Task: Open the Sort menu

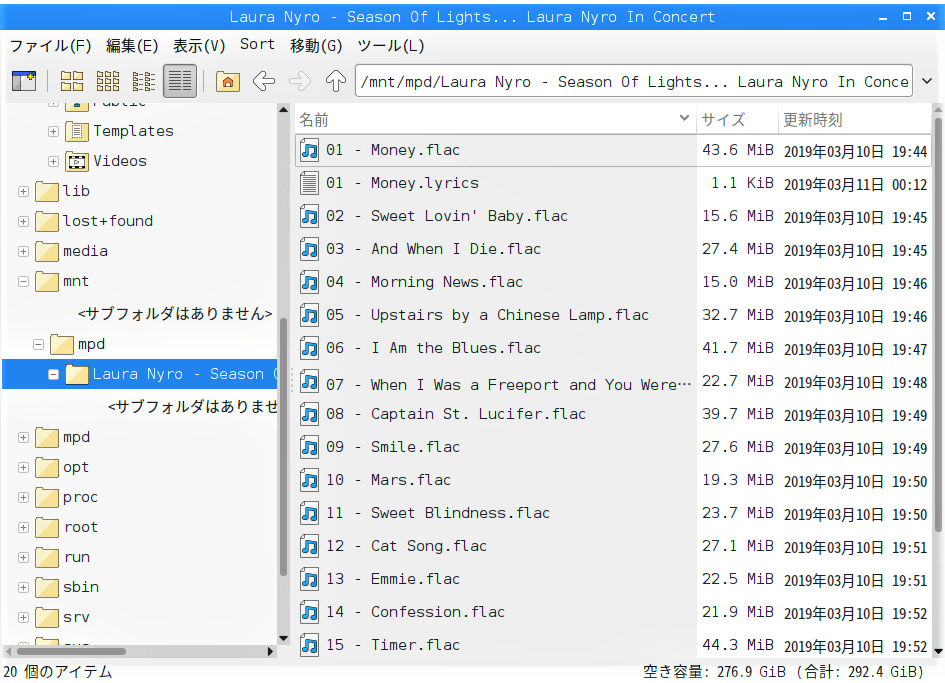Action: [257, 45]
